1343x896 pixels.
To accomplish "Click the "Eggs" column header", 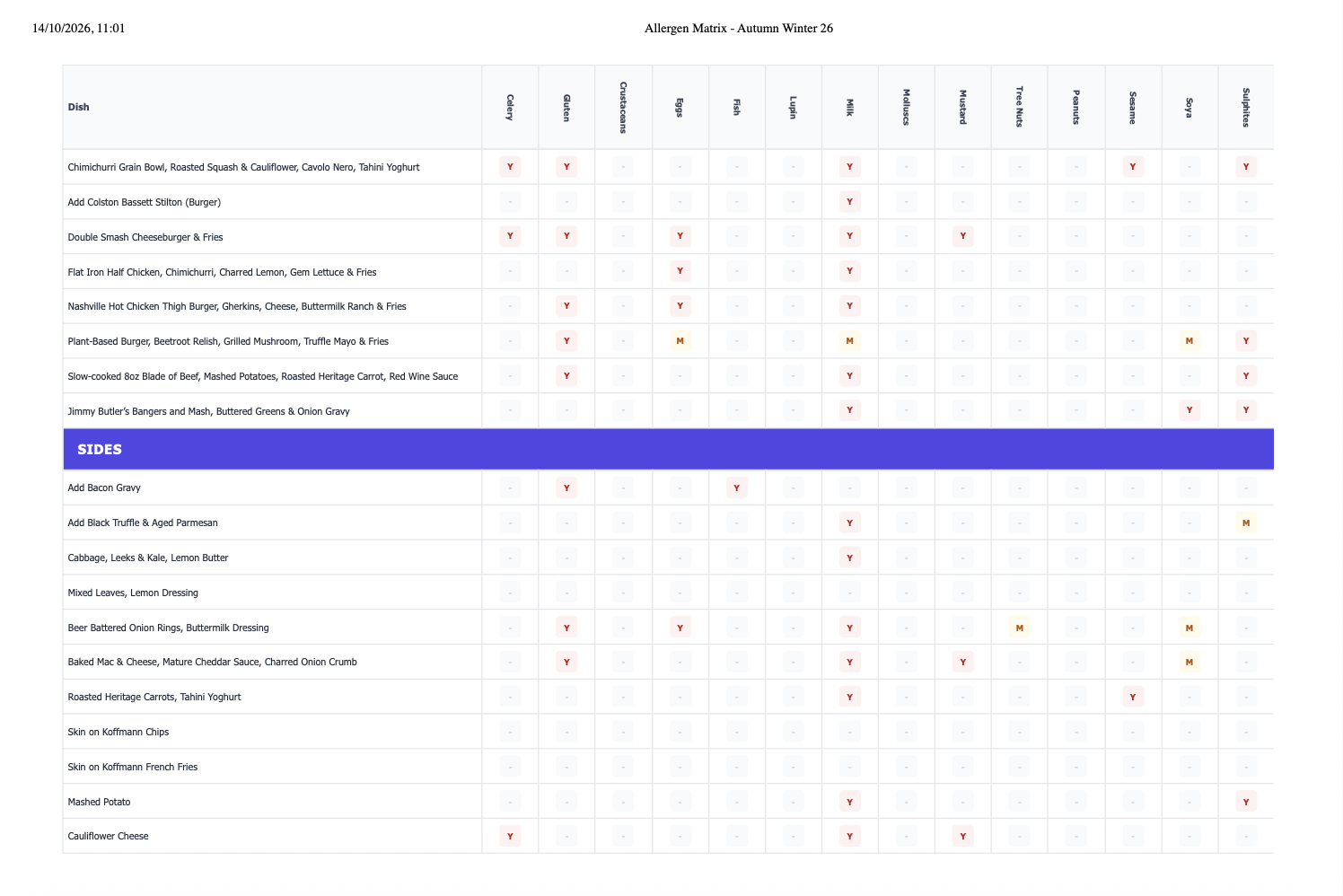I will 680,107.
